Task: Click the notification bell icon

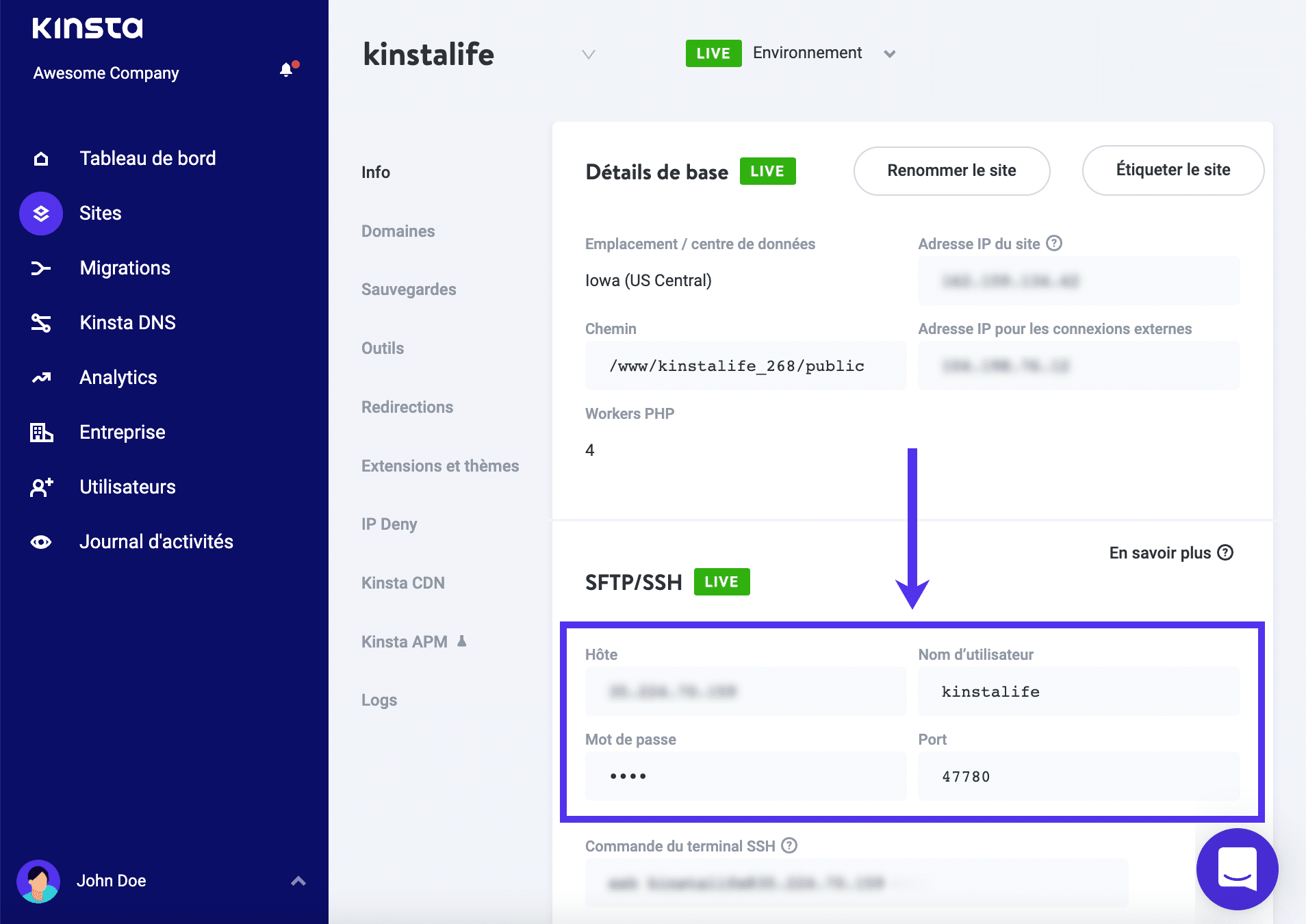Action: 285,69
